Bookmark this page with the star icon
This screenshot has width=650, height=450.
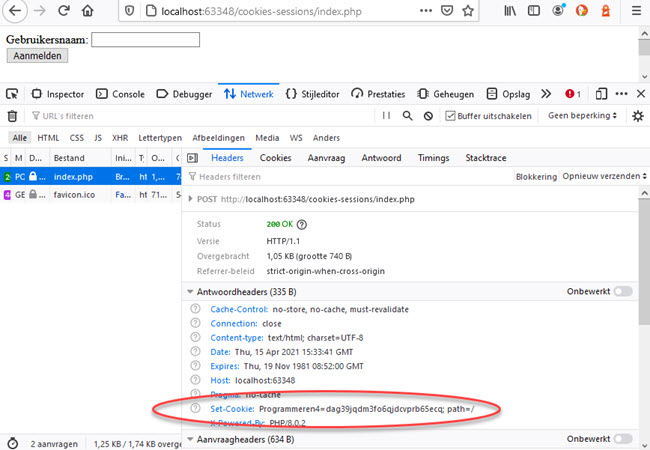[x=468, y=11]
